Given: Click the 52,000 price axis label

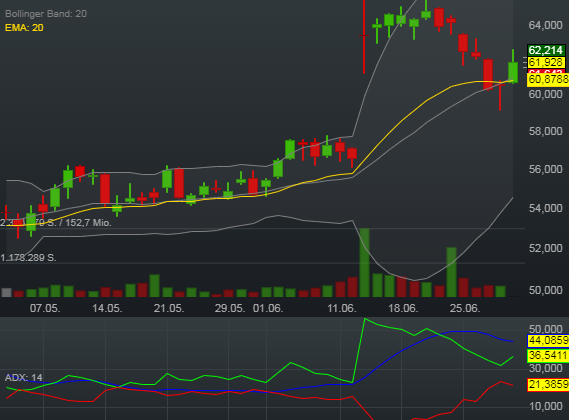Looking at the screenshot, I should pos(545,248).
